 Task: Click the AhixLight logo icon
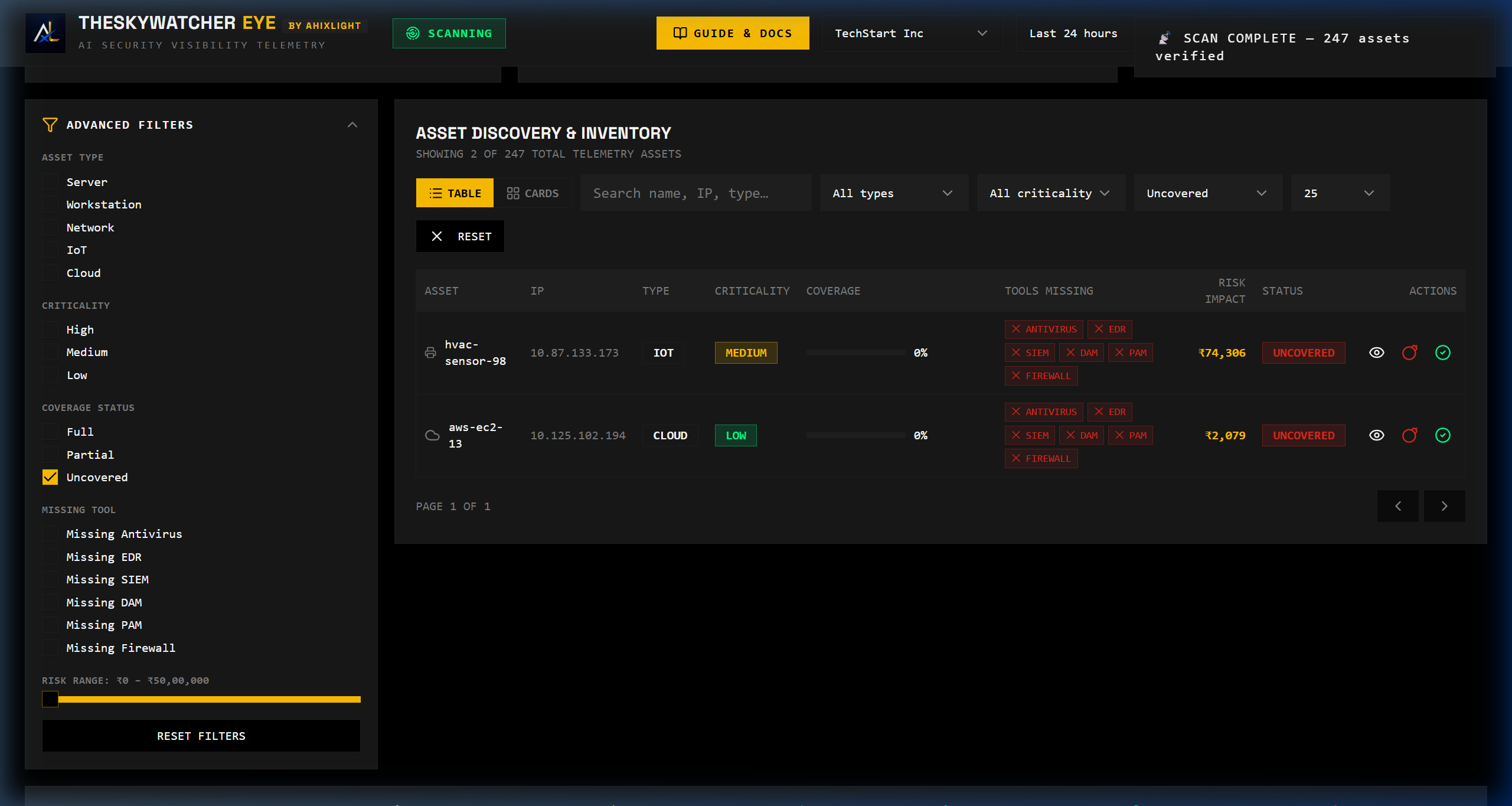click(45, 33)
